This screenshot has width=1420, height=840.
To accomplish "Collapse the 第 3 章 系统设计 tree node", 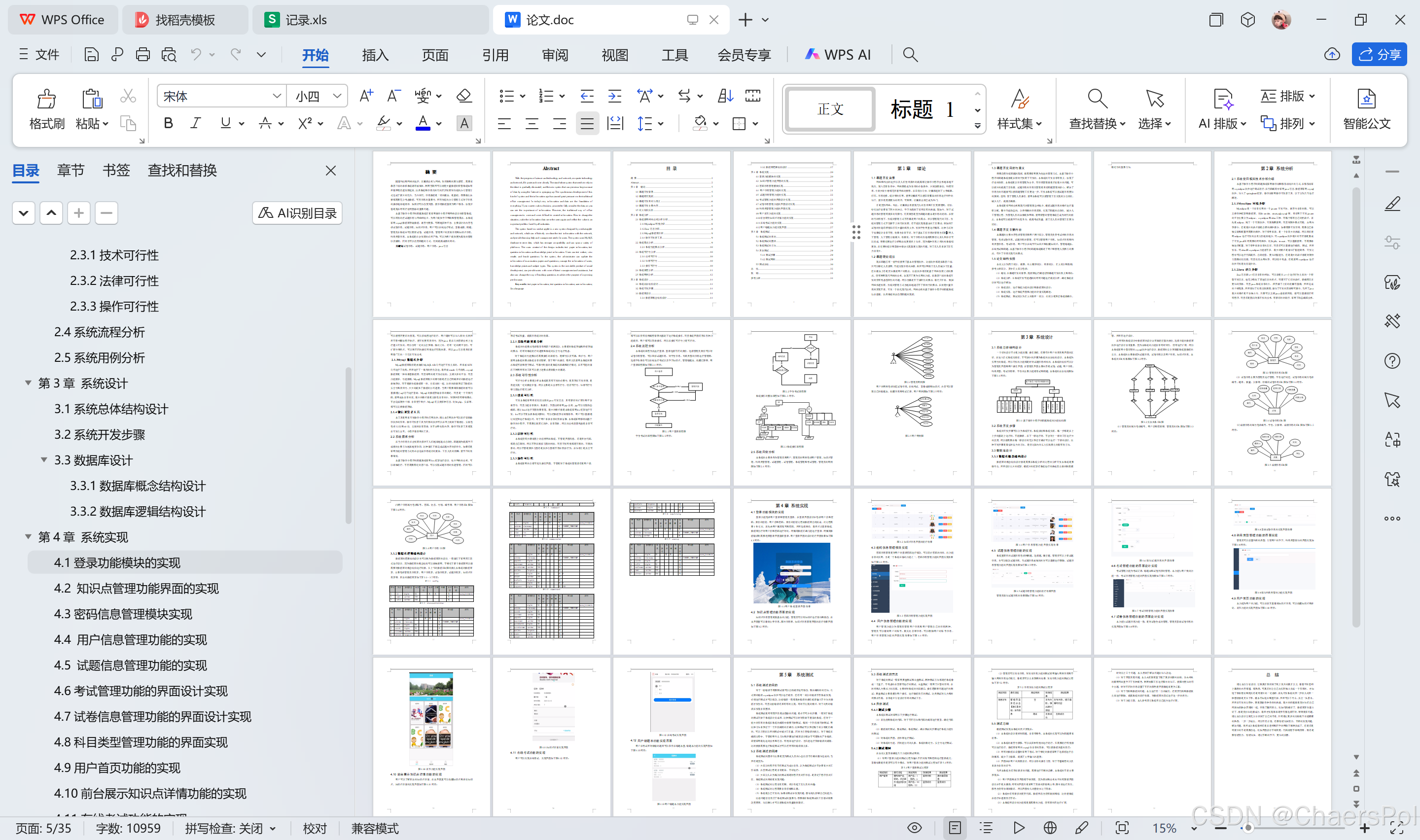I will [28, 383].
